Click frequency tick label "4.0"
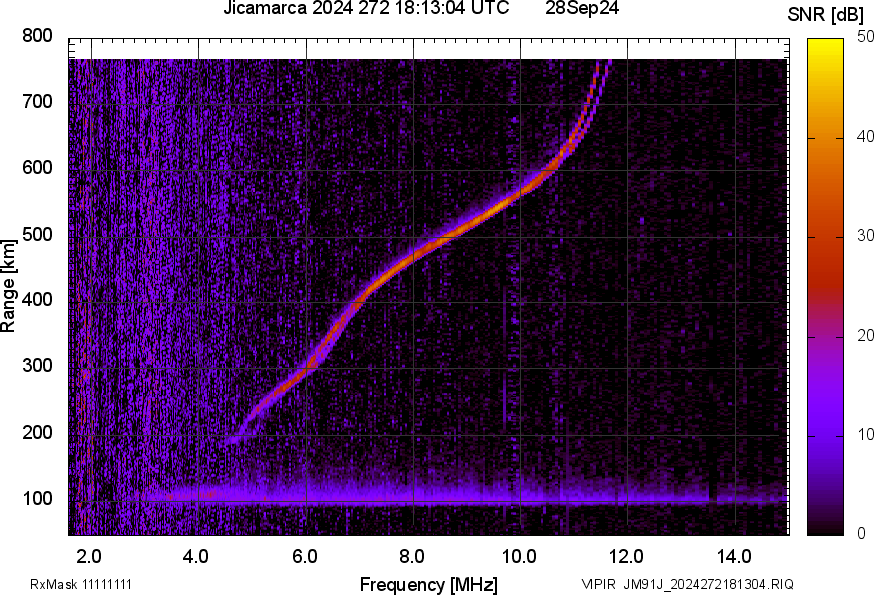This screenshot has height=595, width=874. click(x=197, y=557)
